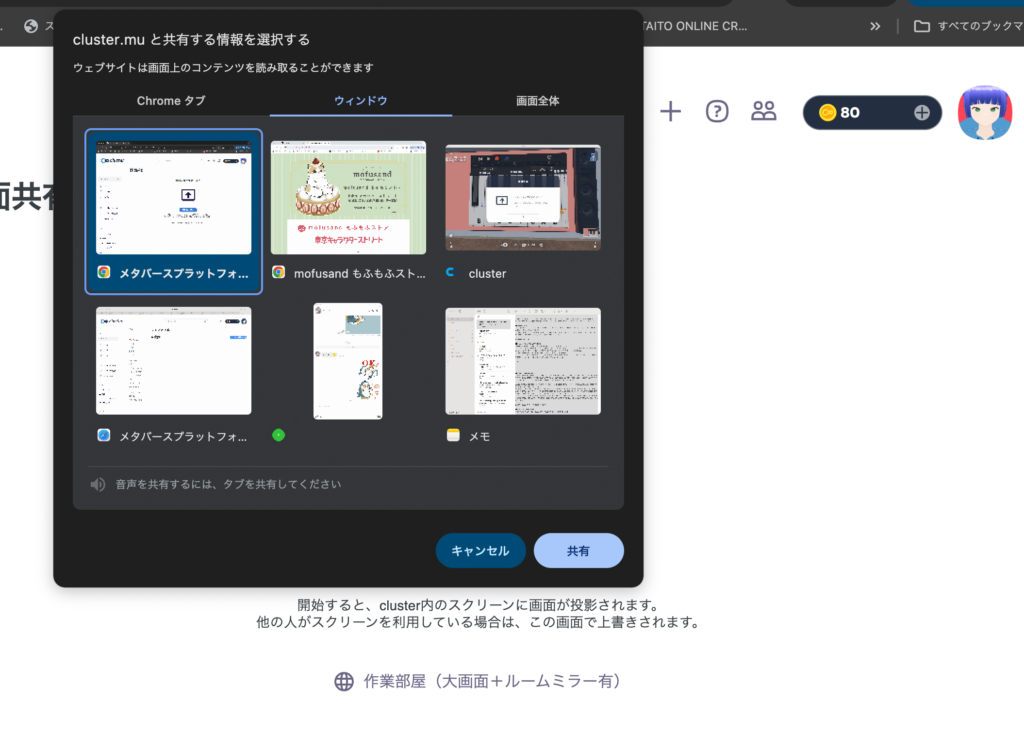
Task: Click the globe icon beside 作業部屋
Action: [x=344, y=681]
